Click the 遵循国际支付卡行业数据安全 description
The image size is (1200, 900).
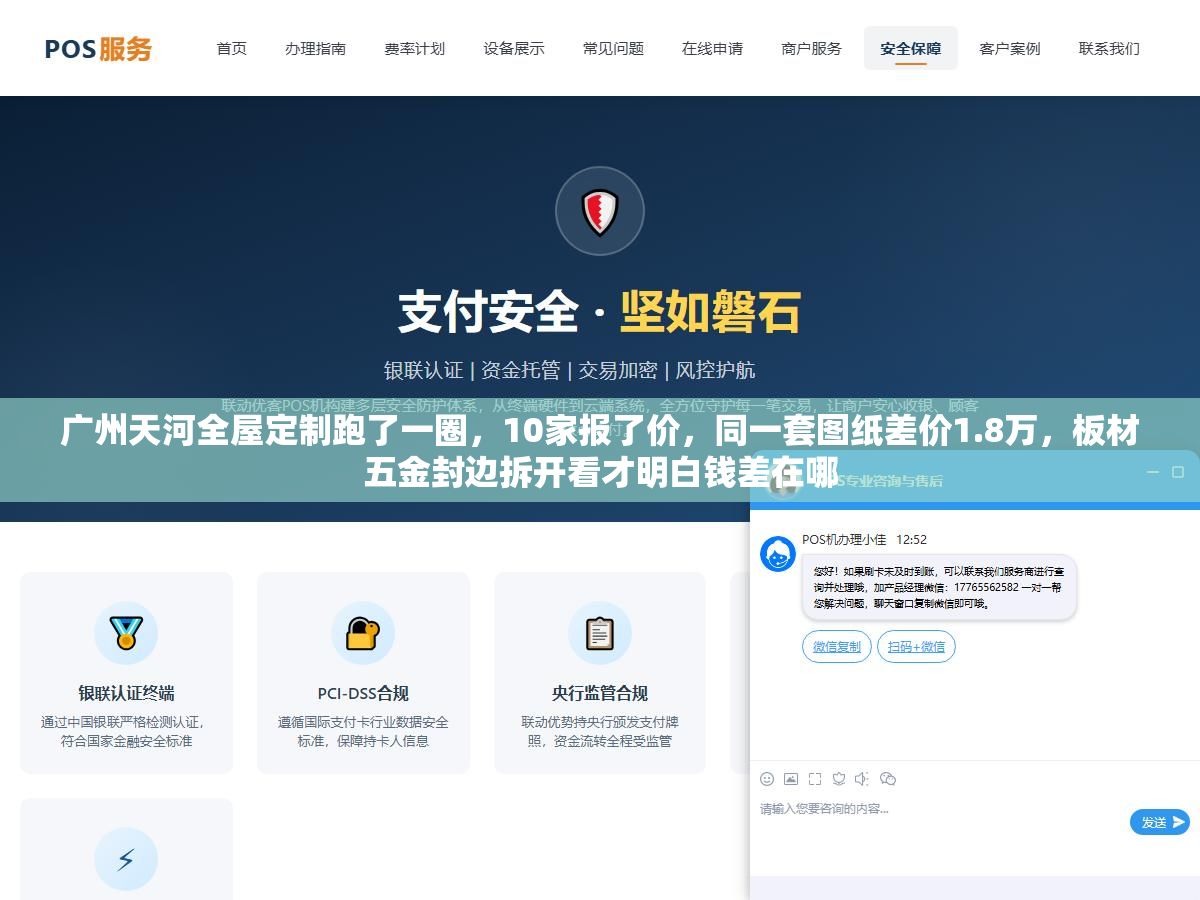(x=363, y=731)
